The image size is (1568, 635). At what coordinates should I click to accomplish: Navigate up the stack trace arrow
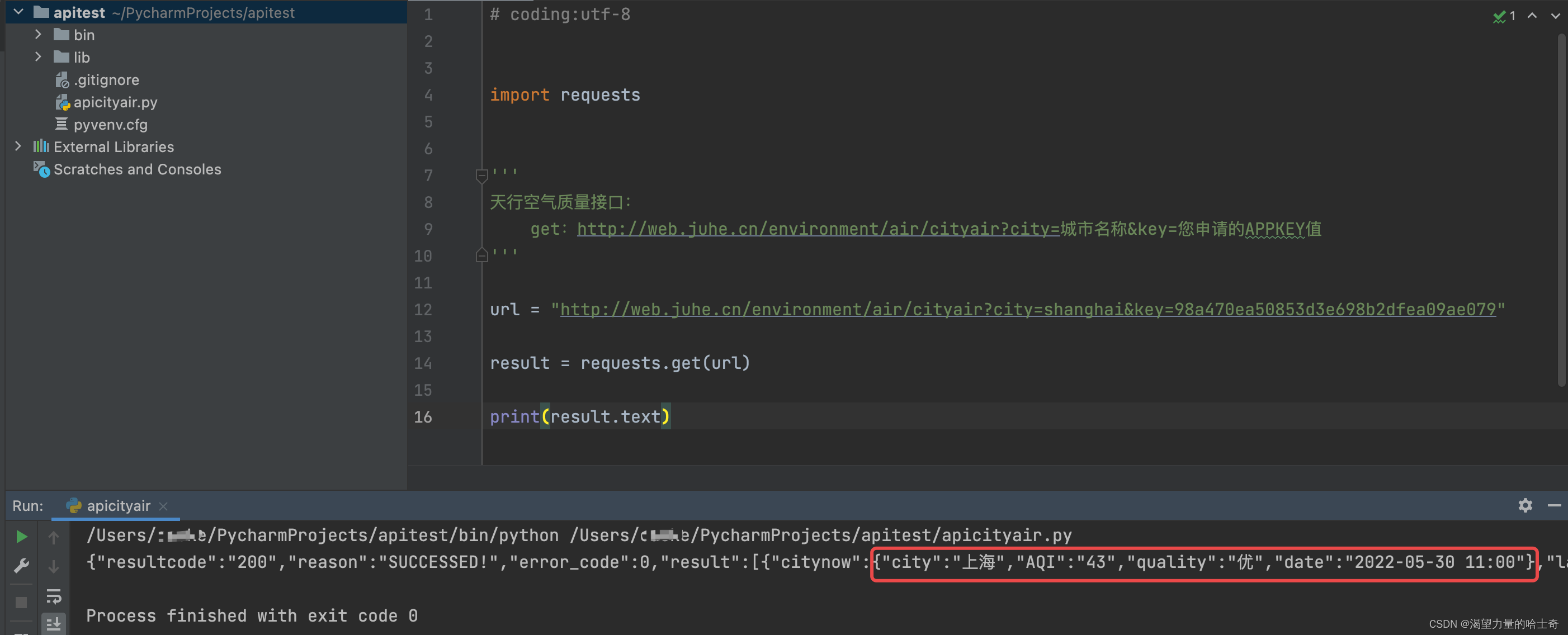[54, 537]
